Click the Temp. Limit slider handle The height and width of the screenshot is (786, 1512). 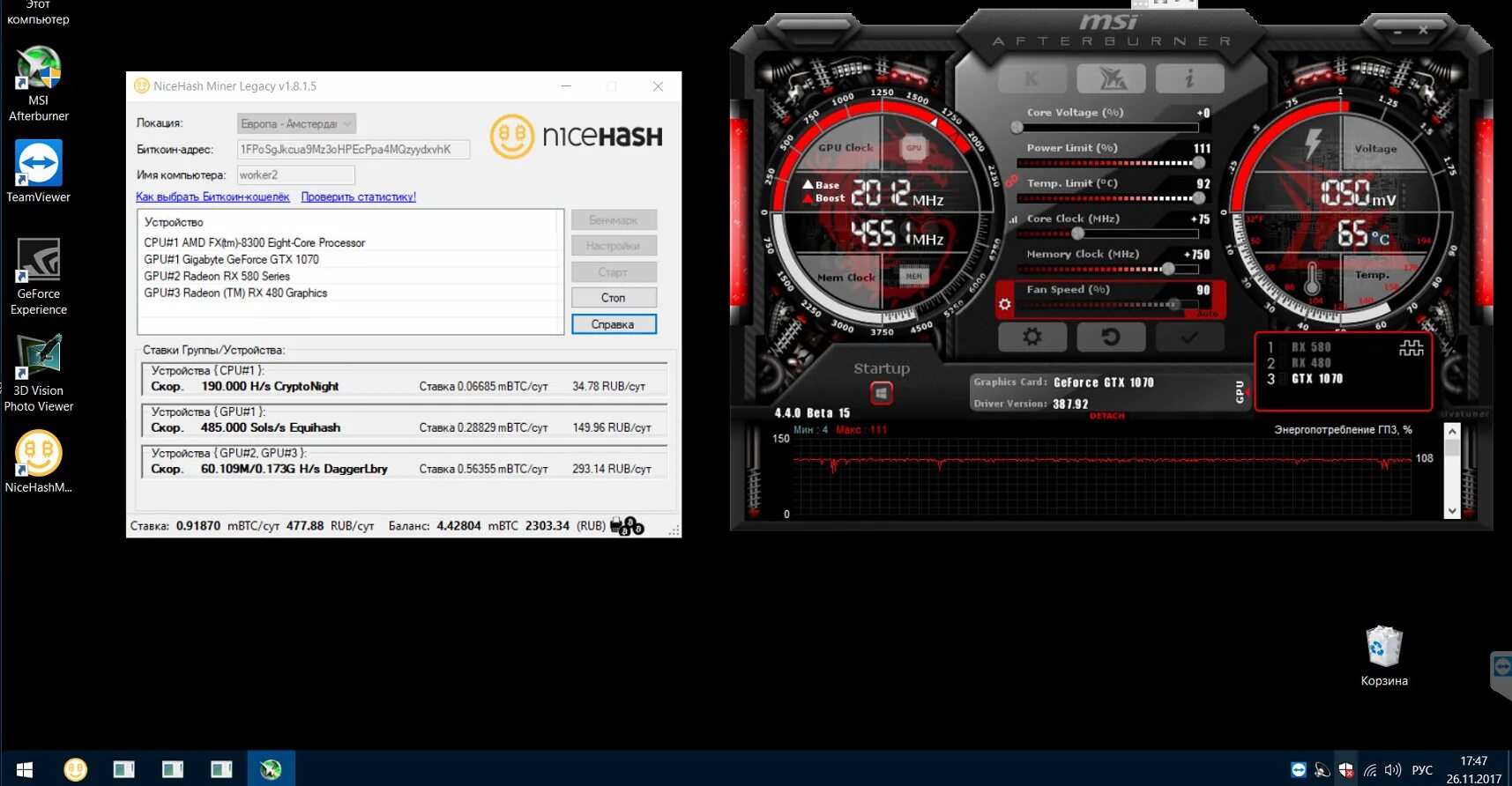pyautogui.click(x=1199, y=198)
